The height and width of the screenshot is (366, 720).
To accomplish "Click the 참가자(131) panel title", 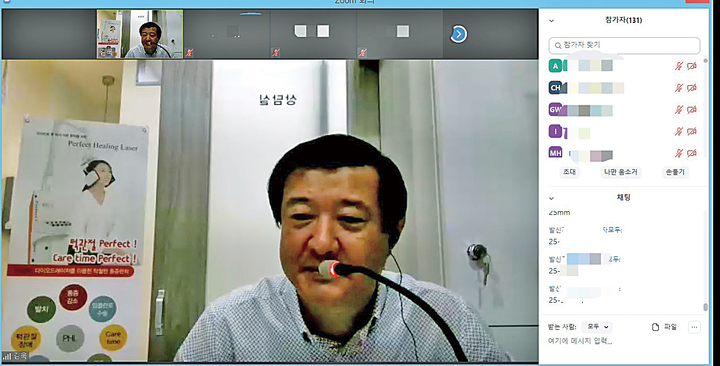I will (624, 20).
